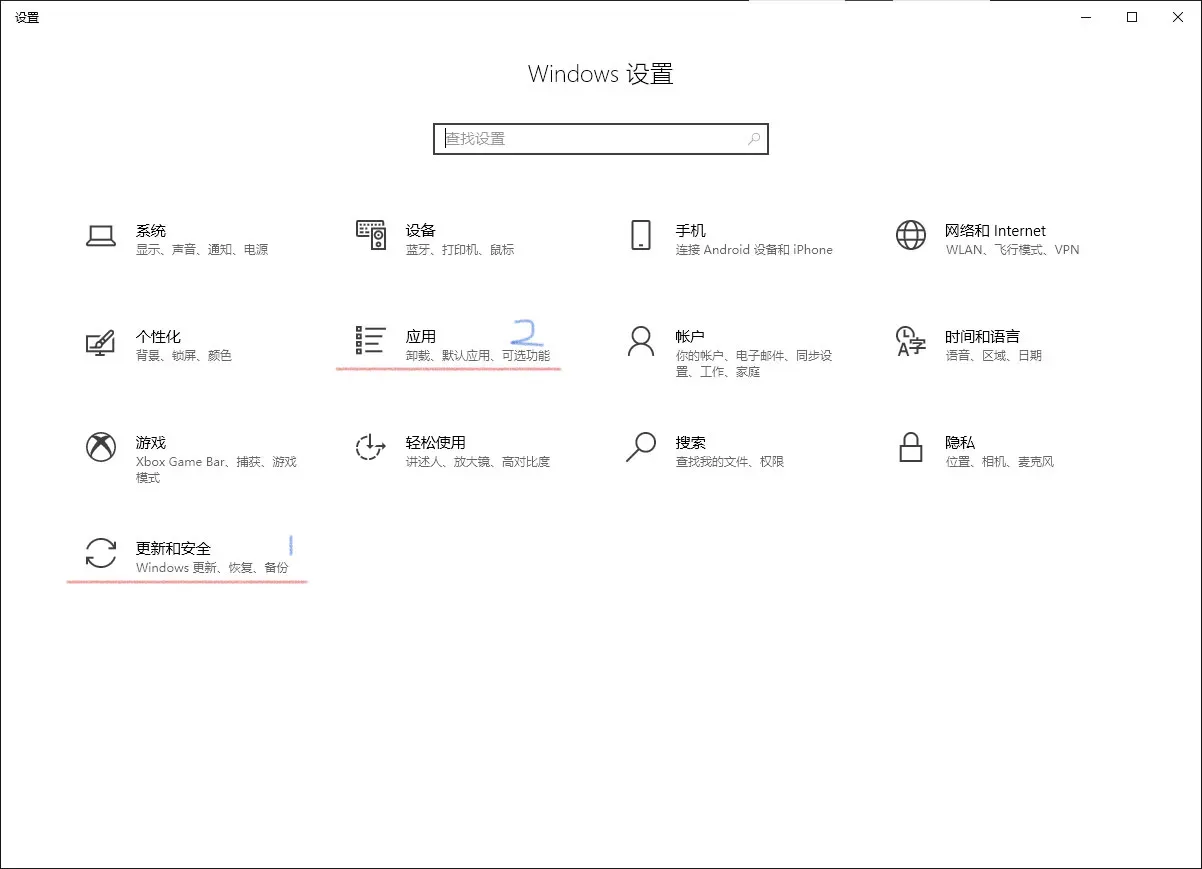The width and height of the screenshot is (1202, 869).
Task: Open the 网络和 Internet globe icon
Action: 911,235
